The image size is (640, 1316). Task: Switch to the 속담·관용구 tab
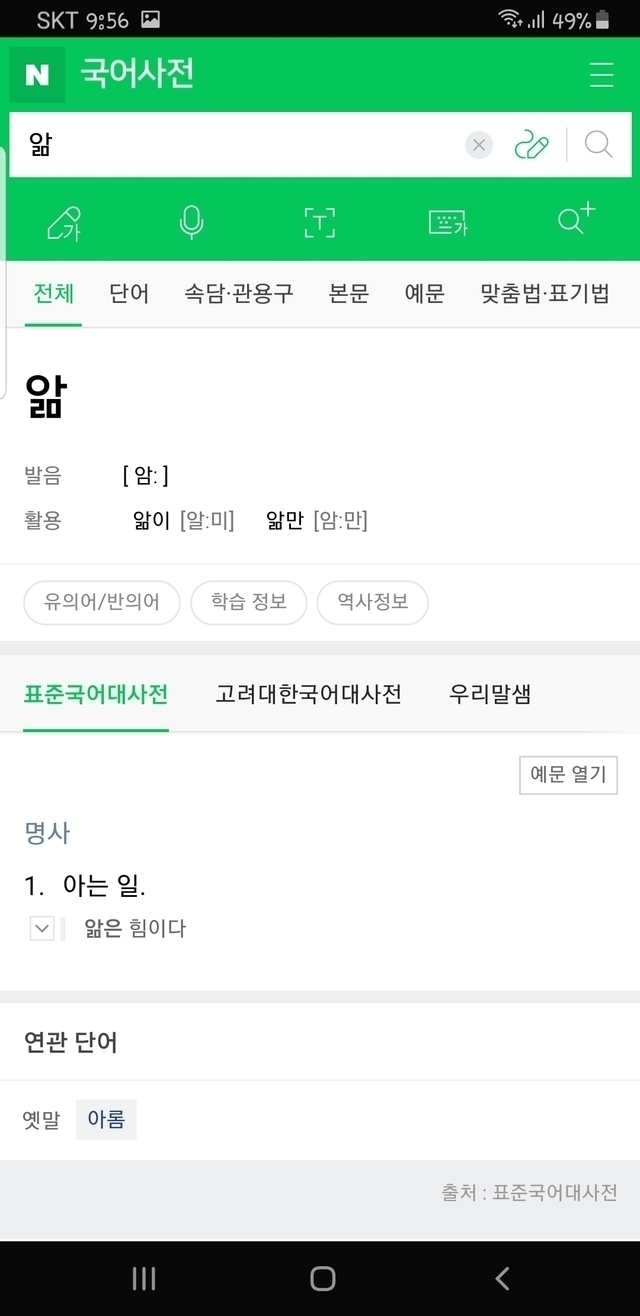239,294
